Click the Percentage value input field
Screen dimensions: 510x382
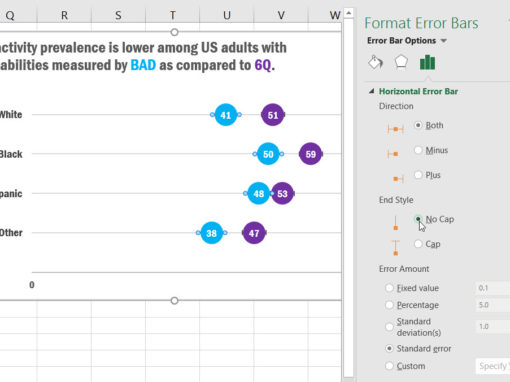click(x=493, y=305)
